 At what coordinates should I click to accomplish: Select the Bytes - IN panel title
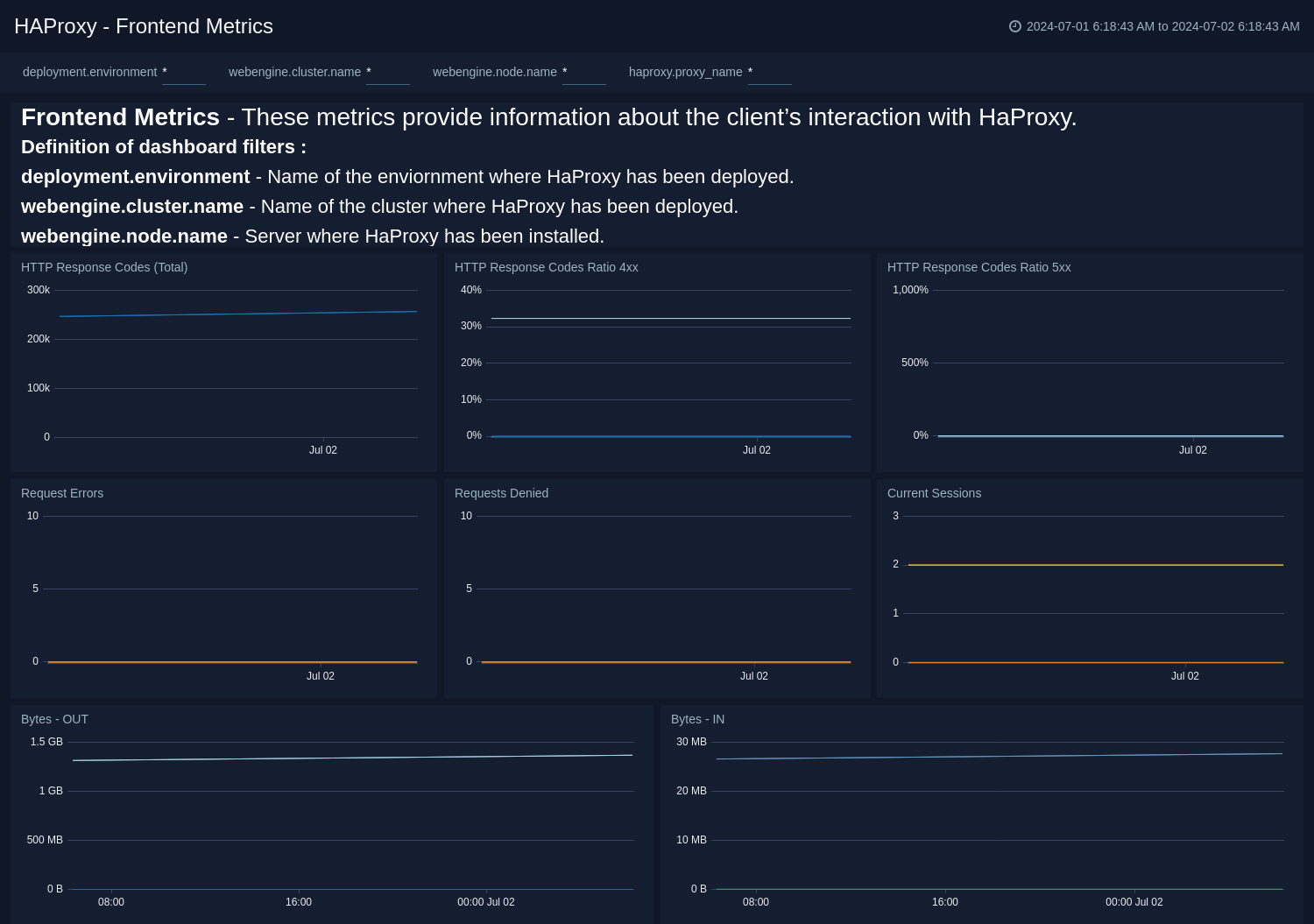(697, 719)
